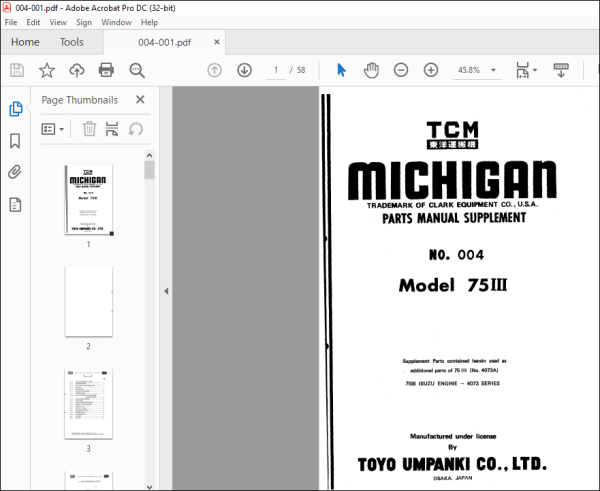
Task: Open the document content panel icon
Action: click(15, 205)
